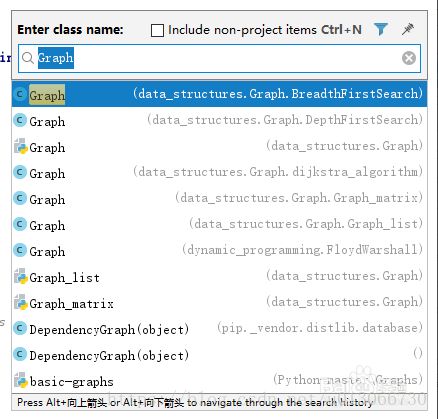438x419 pixels.
Task: Click the Graph search input field
Action: (x=219, y=58)
